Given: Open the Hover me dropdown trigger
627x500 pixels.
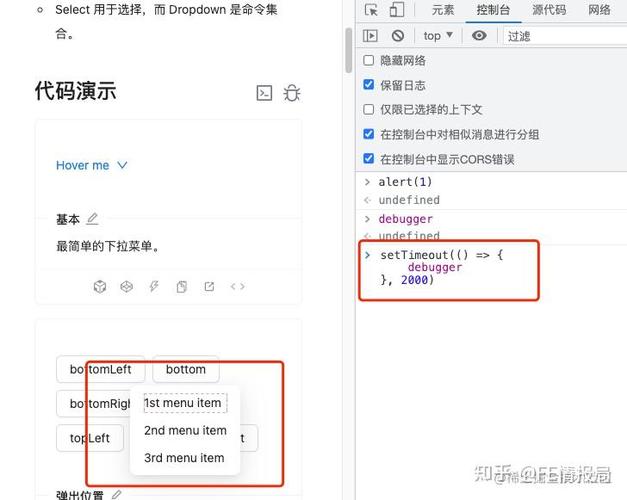Looking at the screenshot, I should coord(92,165).
